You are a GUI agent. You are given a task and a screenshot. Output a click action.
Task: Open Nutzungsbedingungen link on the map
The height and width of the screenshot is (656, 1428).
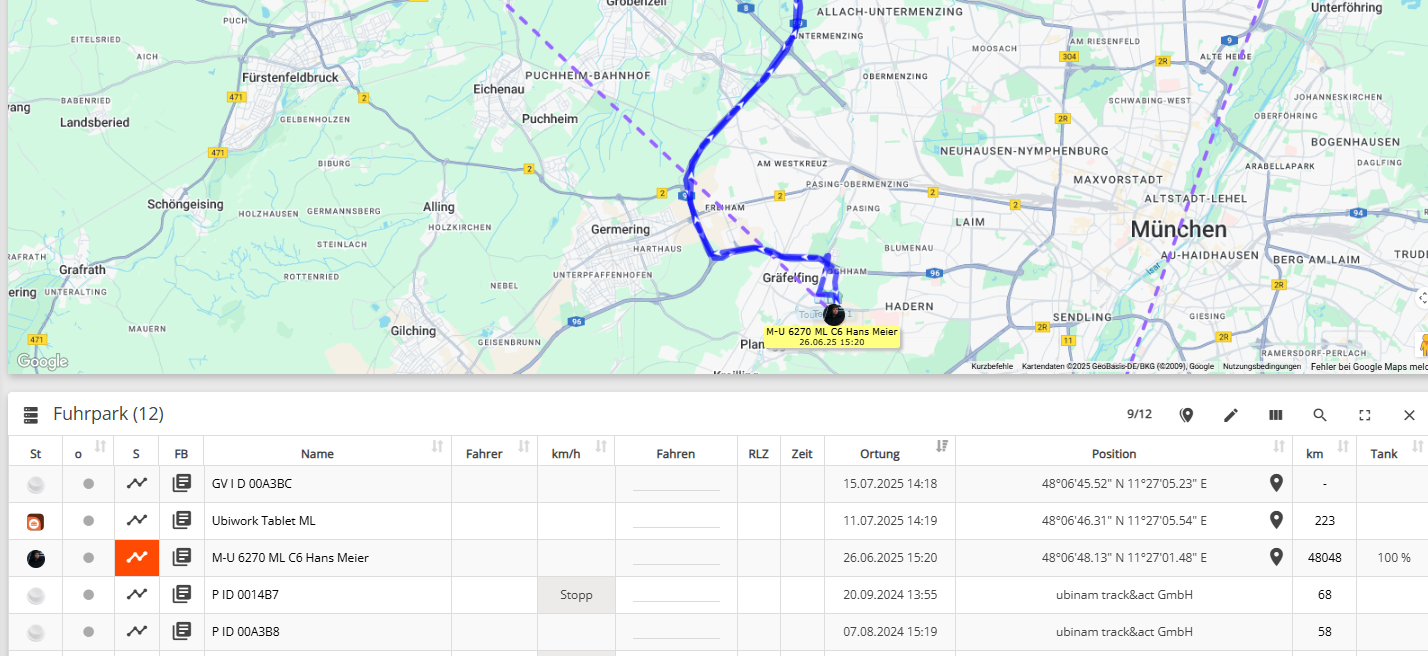pyautogui.click(x=1261, y=367)
